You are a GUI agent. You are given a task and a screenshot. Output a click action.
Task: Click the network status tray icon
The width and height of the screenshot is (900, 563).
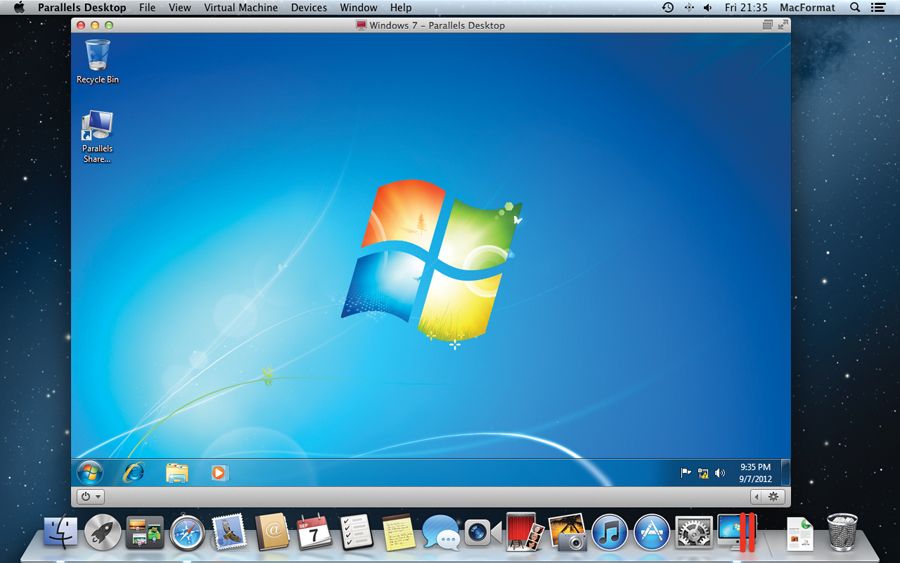(703, 473)
